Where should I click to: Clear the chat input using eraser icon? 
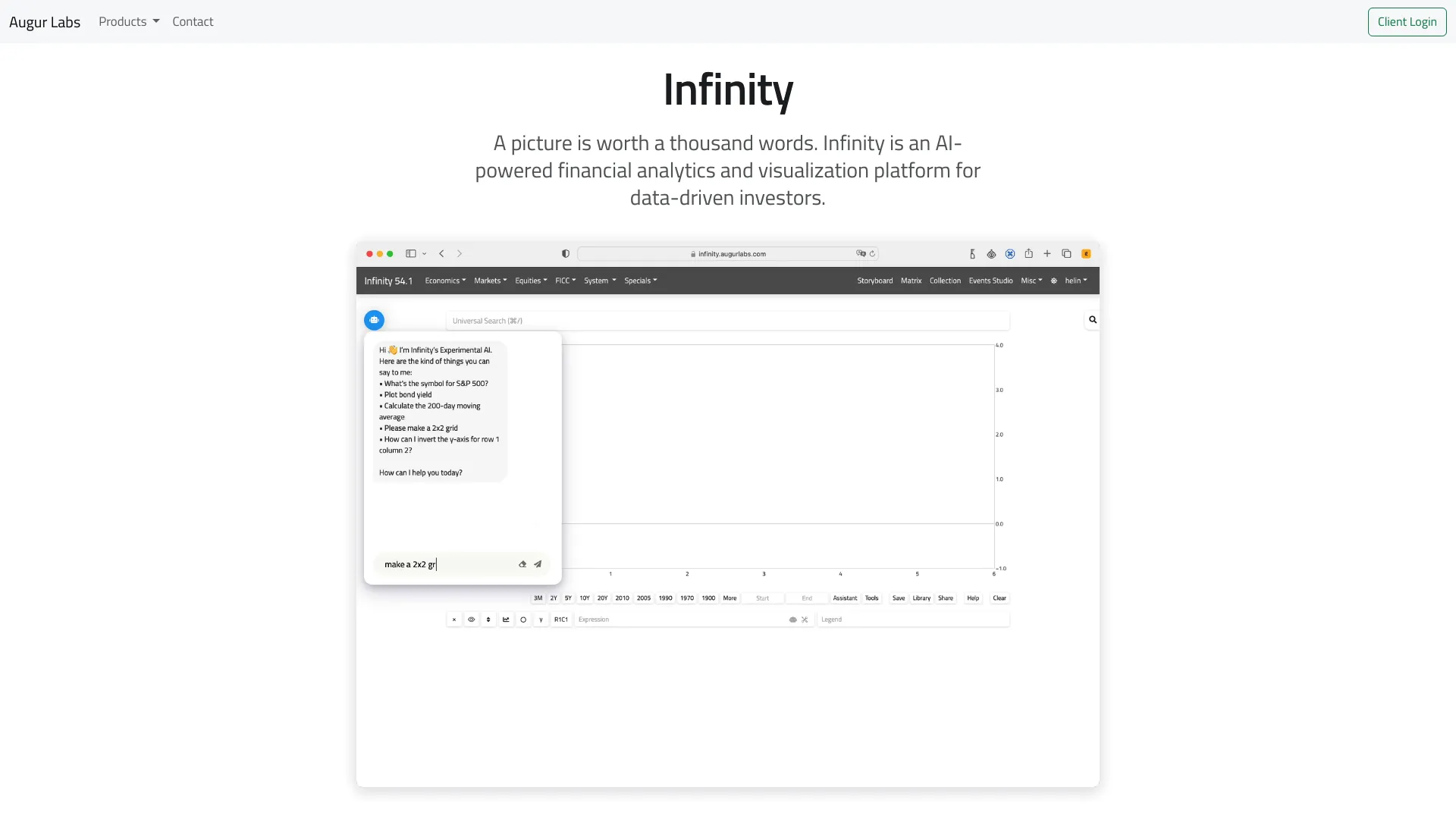tap(522, 564)
